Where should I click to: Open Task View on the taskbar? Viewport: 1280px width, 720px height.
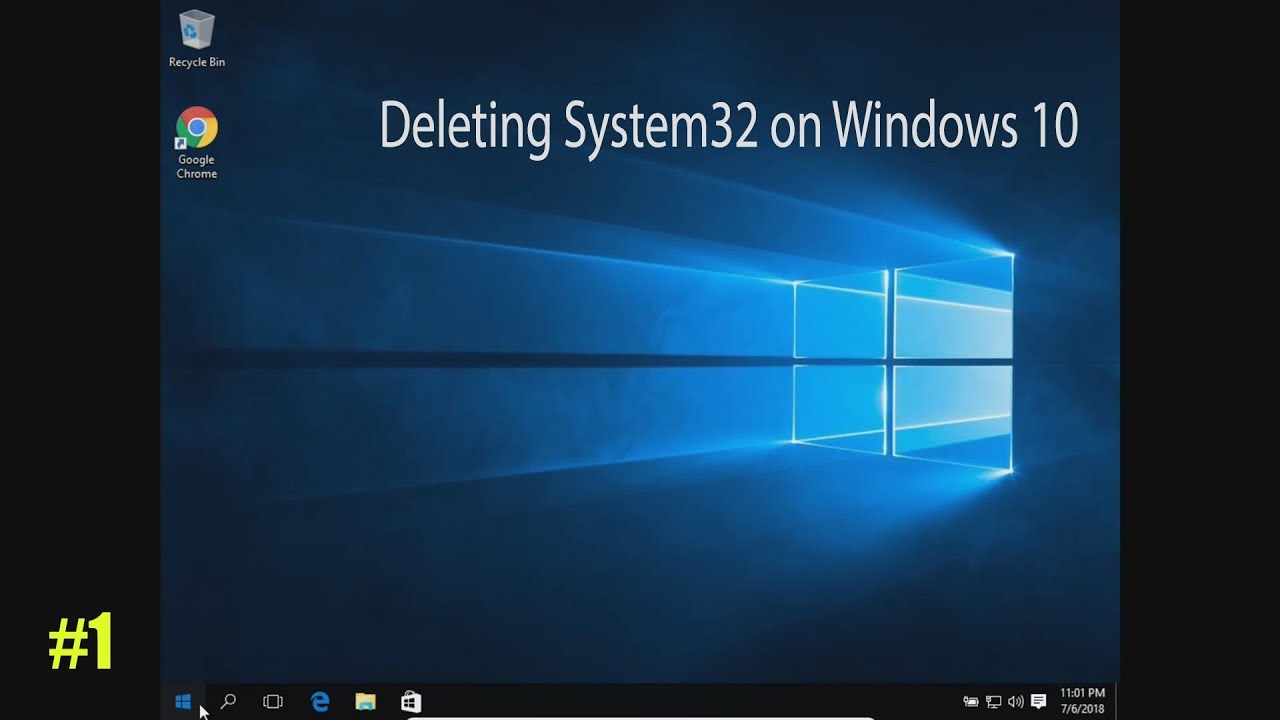[x=273, y=702]
